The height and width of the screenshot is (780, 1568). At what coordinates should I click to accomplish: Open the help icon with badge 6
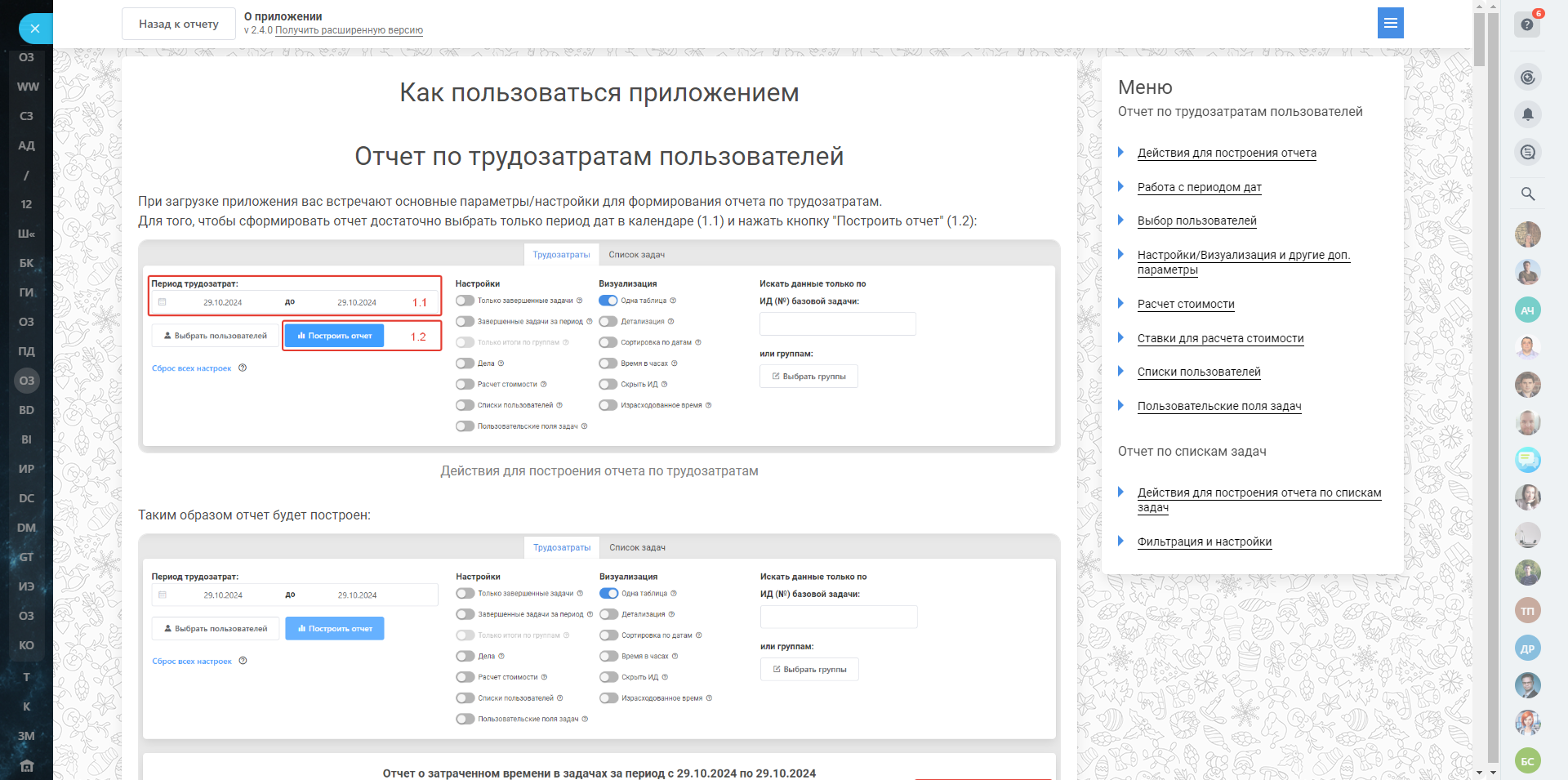1527,25
